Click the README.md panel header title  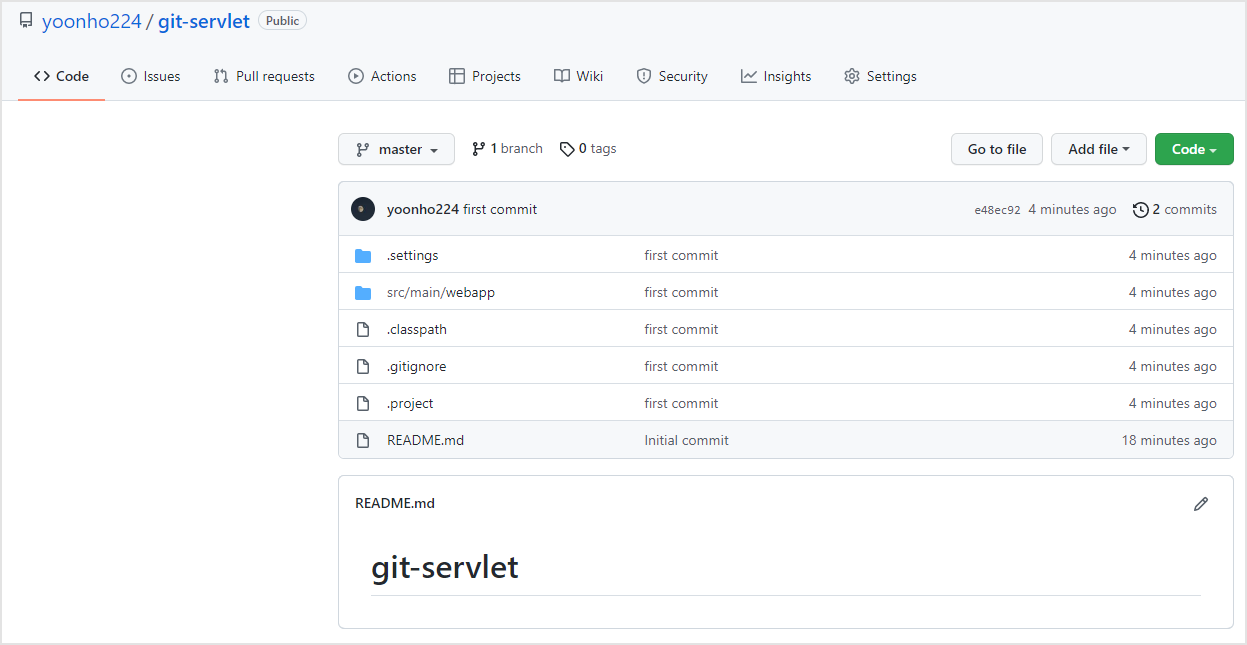(395, 503)
